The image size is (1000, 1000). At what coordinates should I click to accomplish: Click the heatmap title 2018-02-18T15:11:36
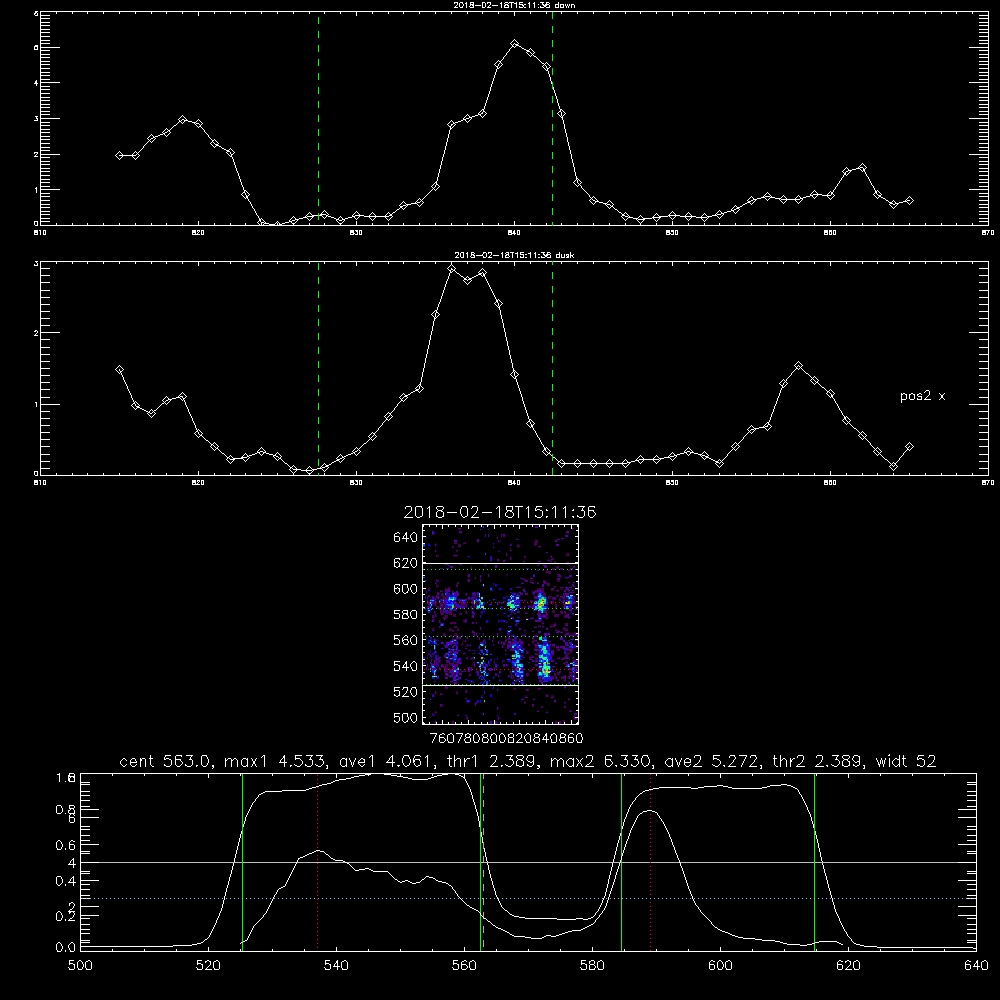500,512
